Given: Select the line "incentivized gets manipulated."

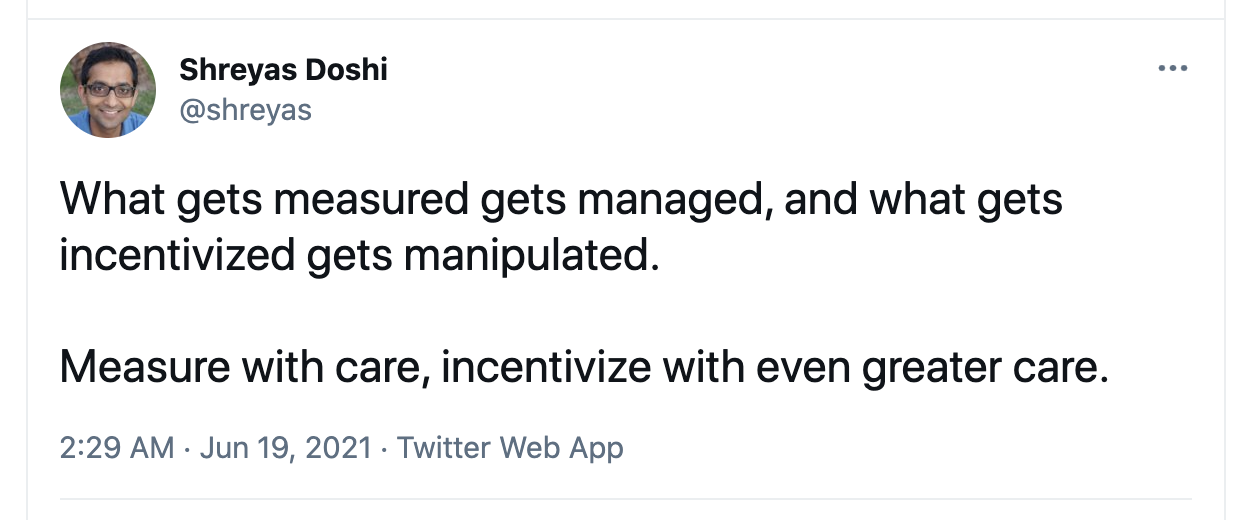Looking at the screenshot, I should point(360,256).
